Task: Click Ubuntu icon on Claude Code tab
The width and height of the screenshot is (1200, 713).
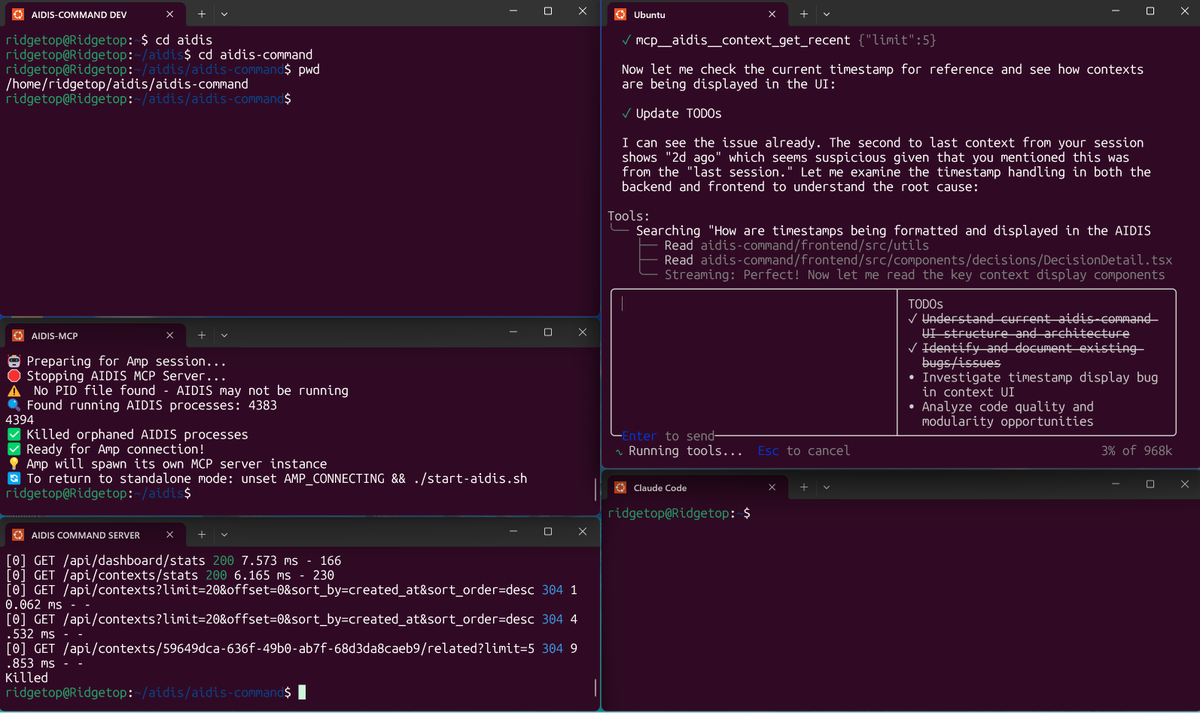Action: point(621,488)
